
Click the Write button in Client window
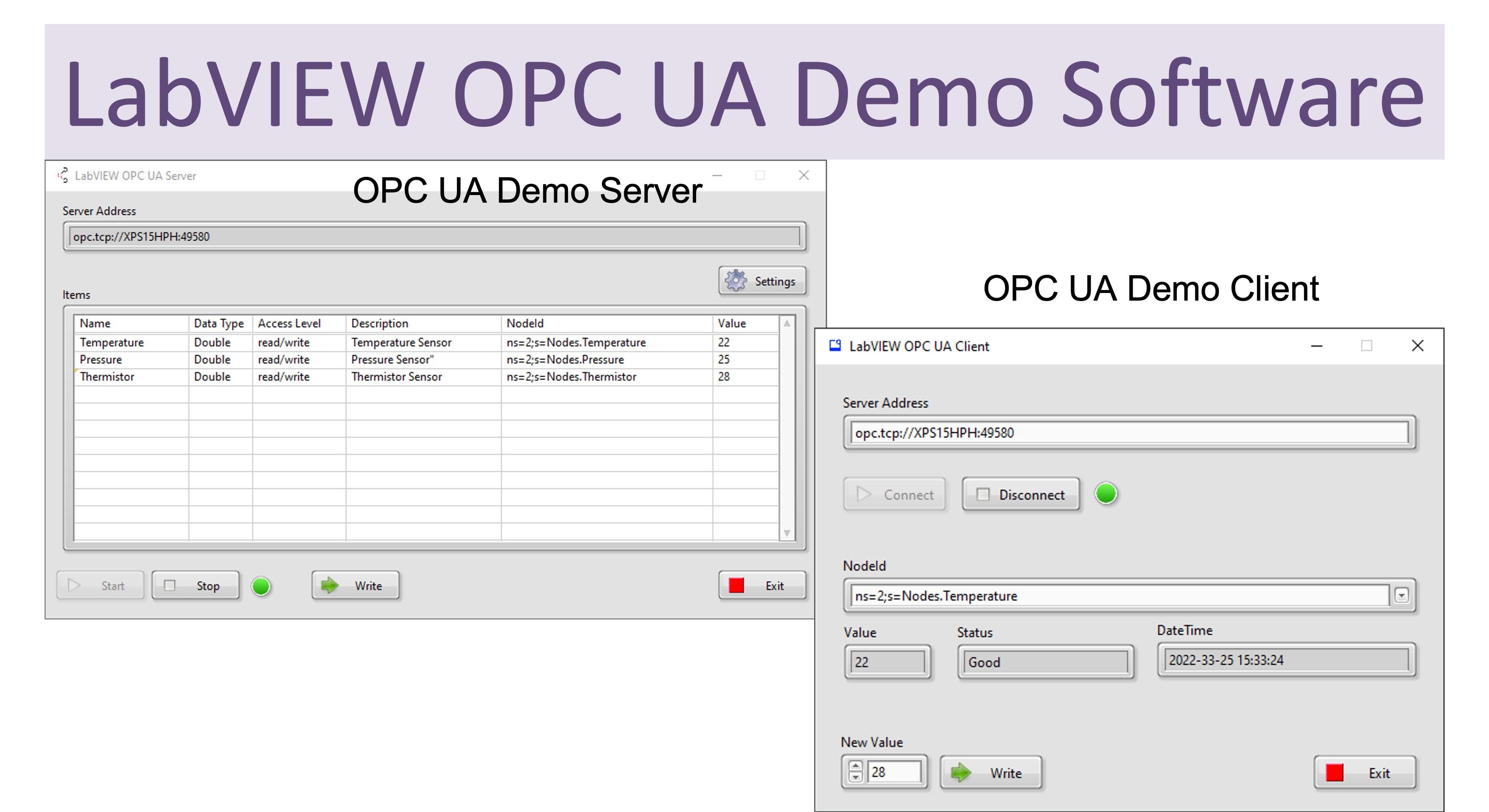coord(991,772)
